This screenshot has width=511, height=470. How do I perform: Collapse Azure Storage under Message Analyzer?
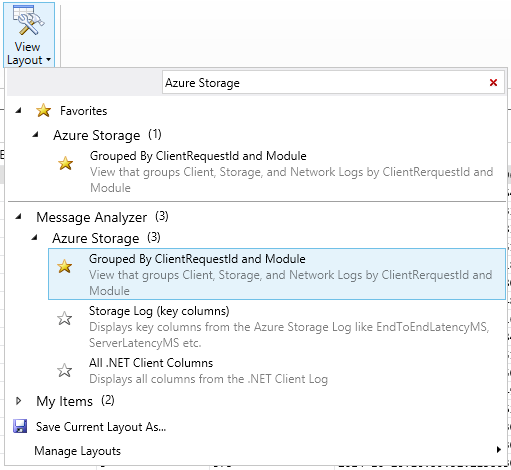click(35, 238)
